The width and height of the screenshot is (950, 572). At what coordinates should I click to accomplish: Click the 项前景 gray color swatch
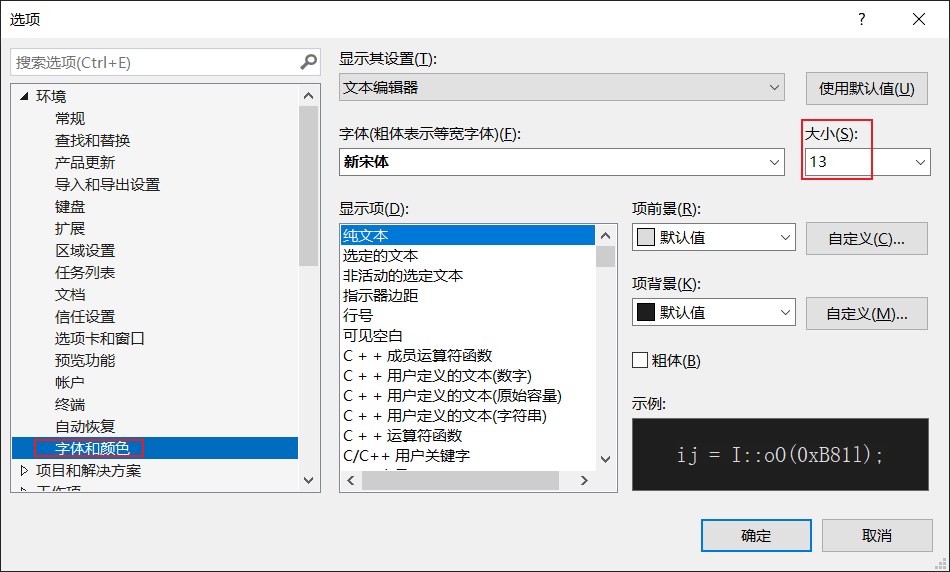point(646,237)
